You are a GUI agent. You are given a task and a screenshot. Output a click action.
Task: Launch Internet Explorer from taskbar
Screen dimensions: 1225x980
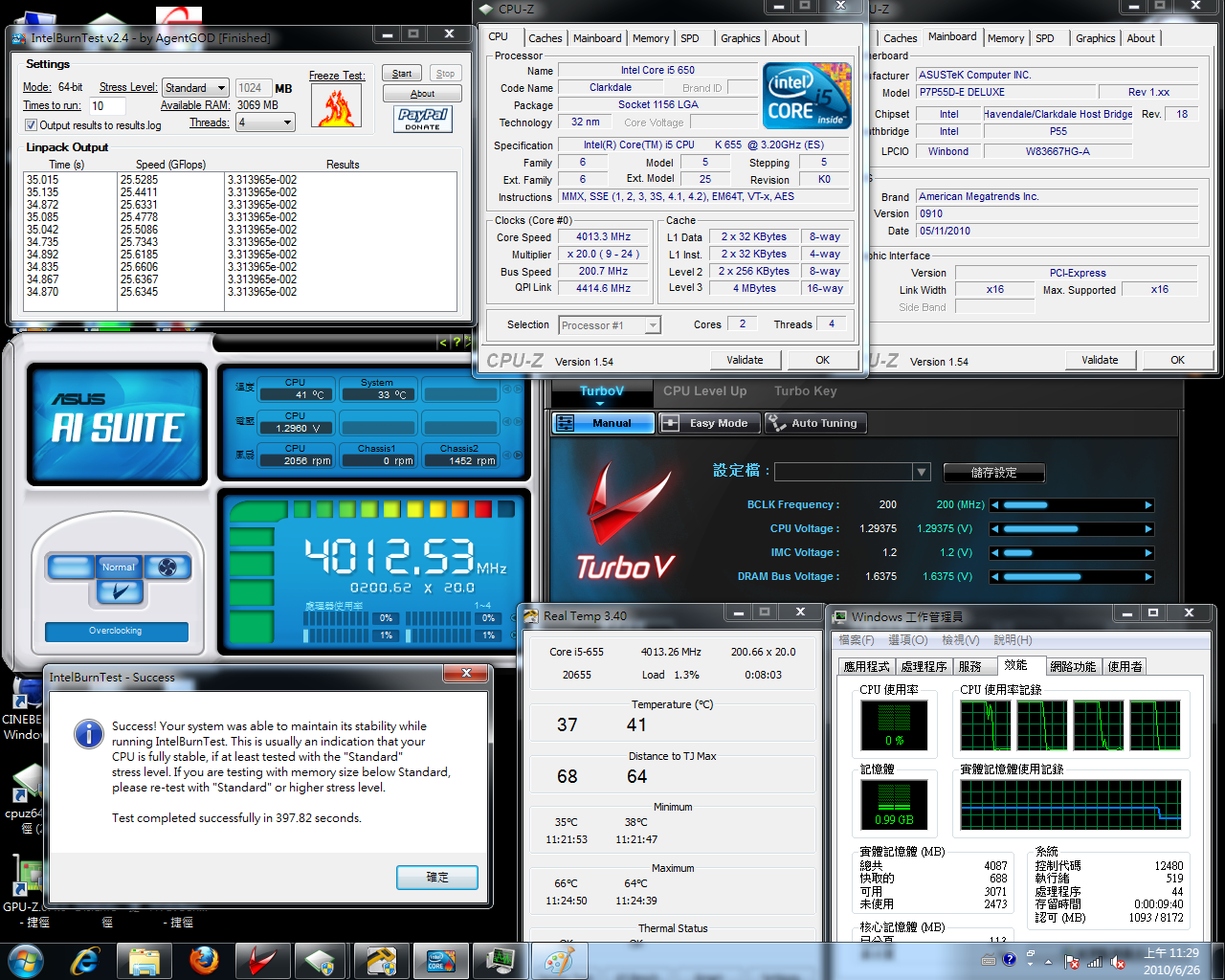[x=85, y=961]
